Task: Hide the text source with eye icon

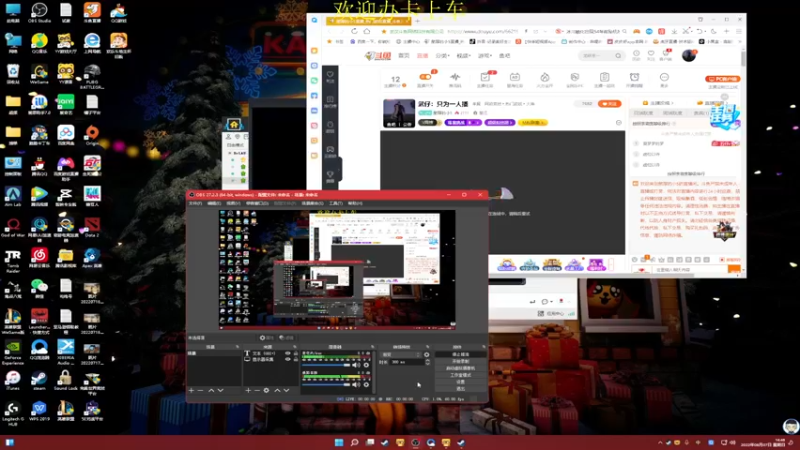Action: (288, 353)
